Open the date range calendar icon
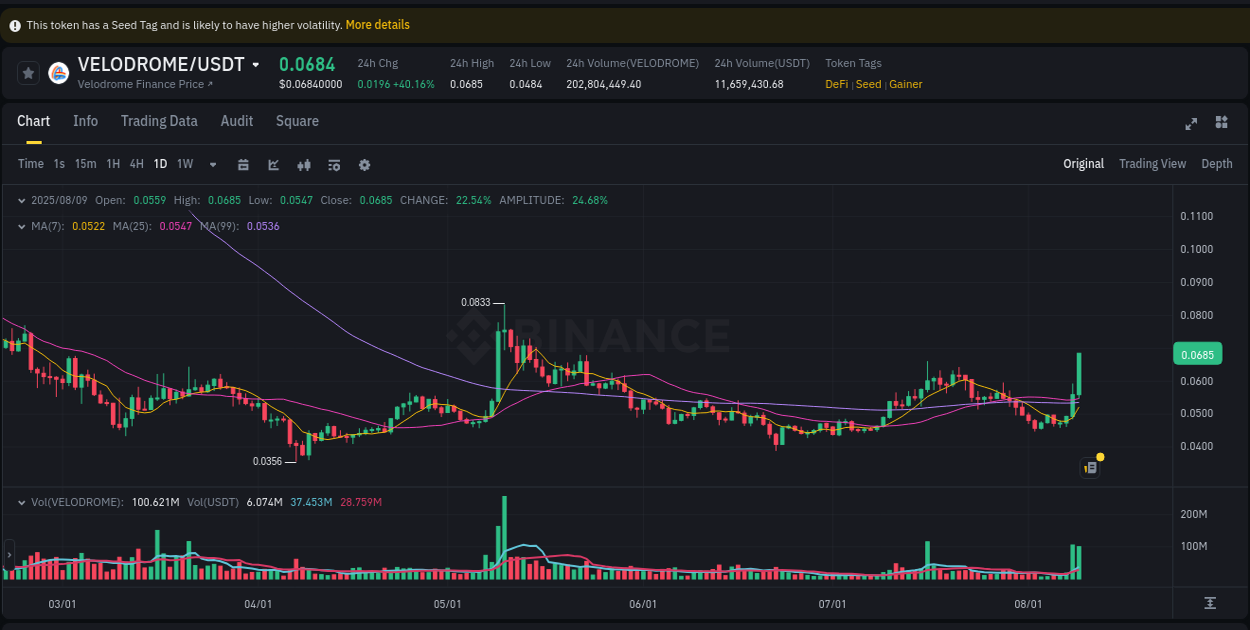 (x=243, y=164)
